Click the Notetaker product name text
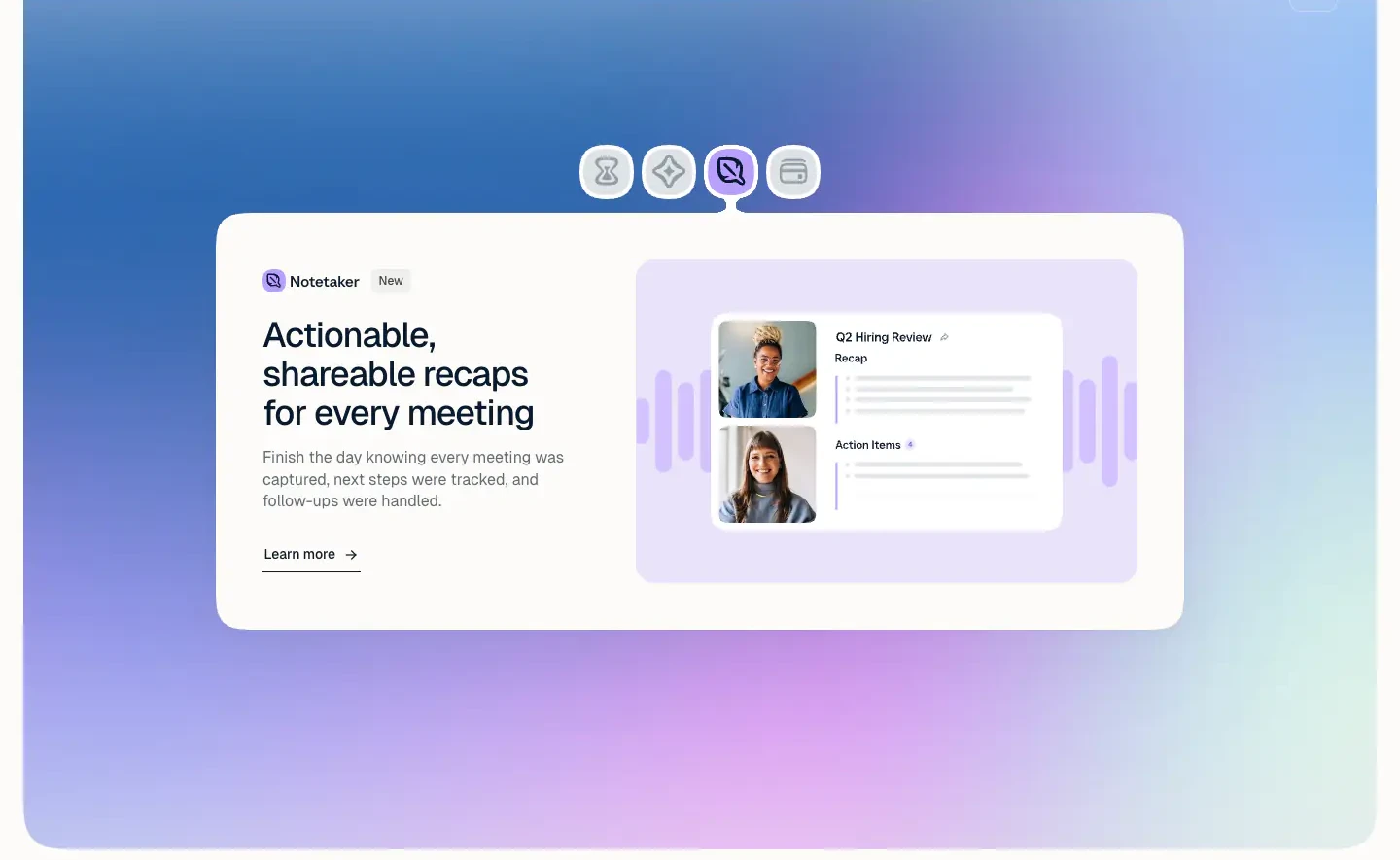Image resolution: width=1400 pixels, height=860 pixels. pos(325,282)
